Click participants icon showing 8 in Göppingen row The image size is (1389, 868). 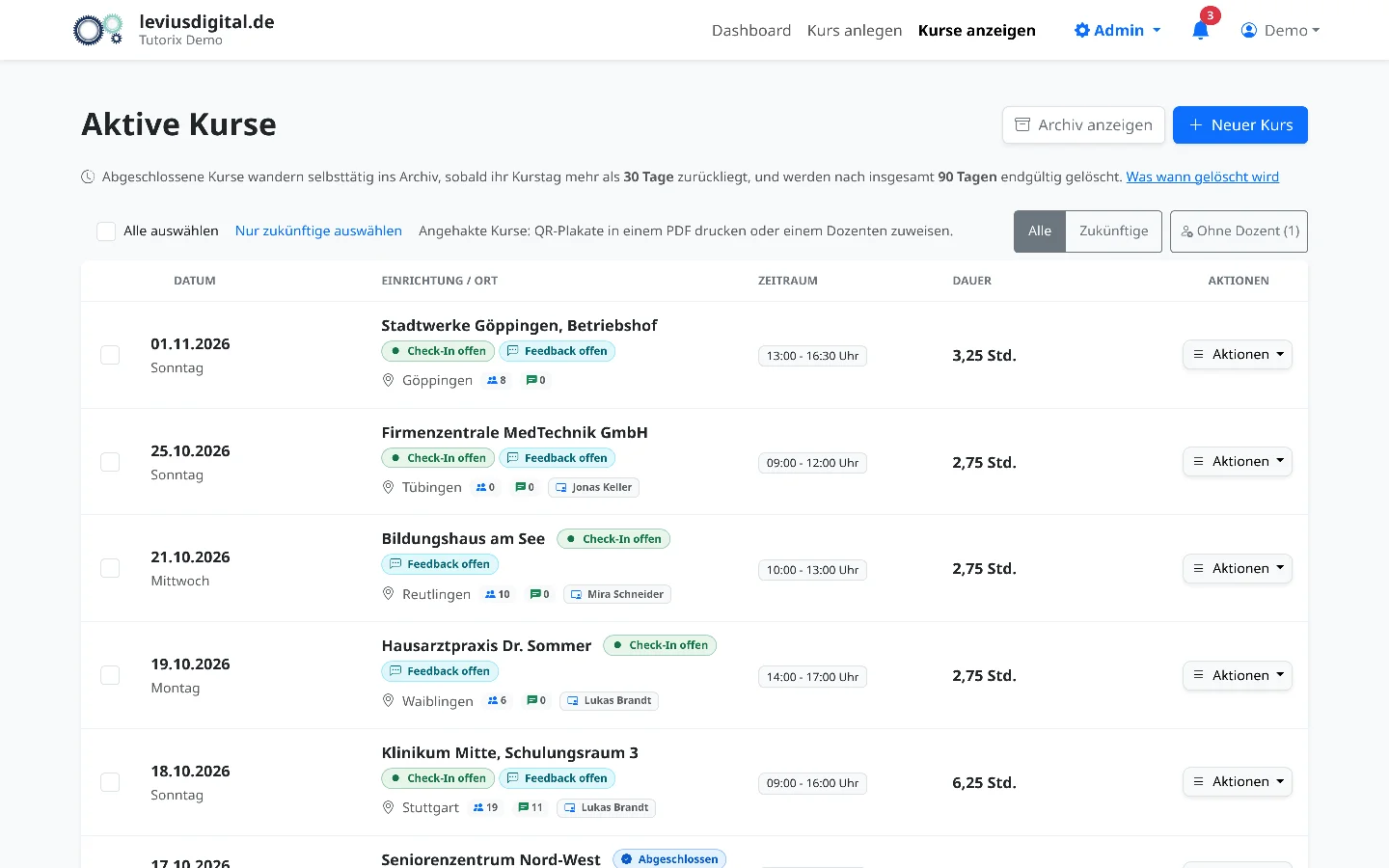(492, 380)
